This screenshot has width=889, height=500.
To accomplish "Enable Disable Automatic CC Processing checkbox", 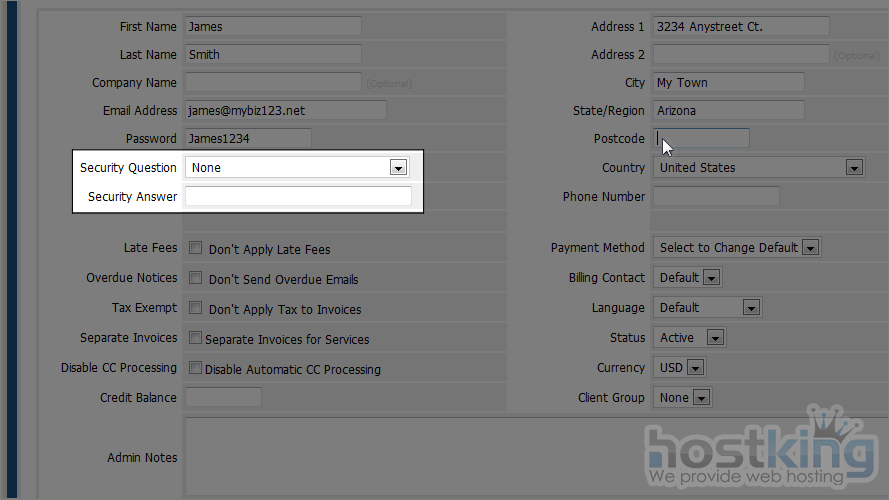I will pos(196,368).
